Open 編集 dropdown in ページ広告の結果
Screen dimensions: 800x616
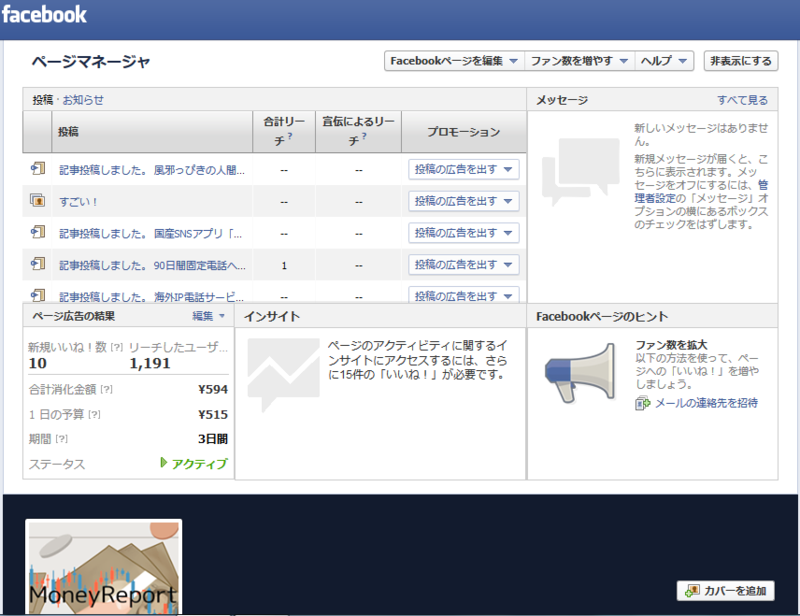point(208,316)
